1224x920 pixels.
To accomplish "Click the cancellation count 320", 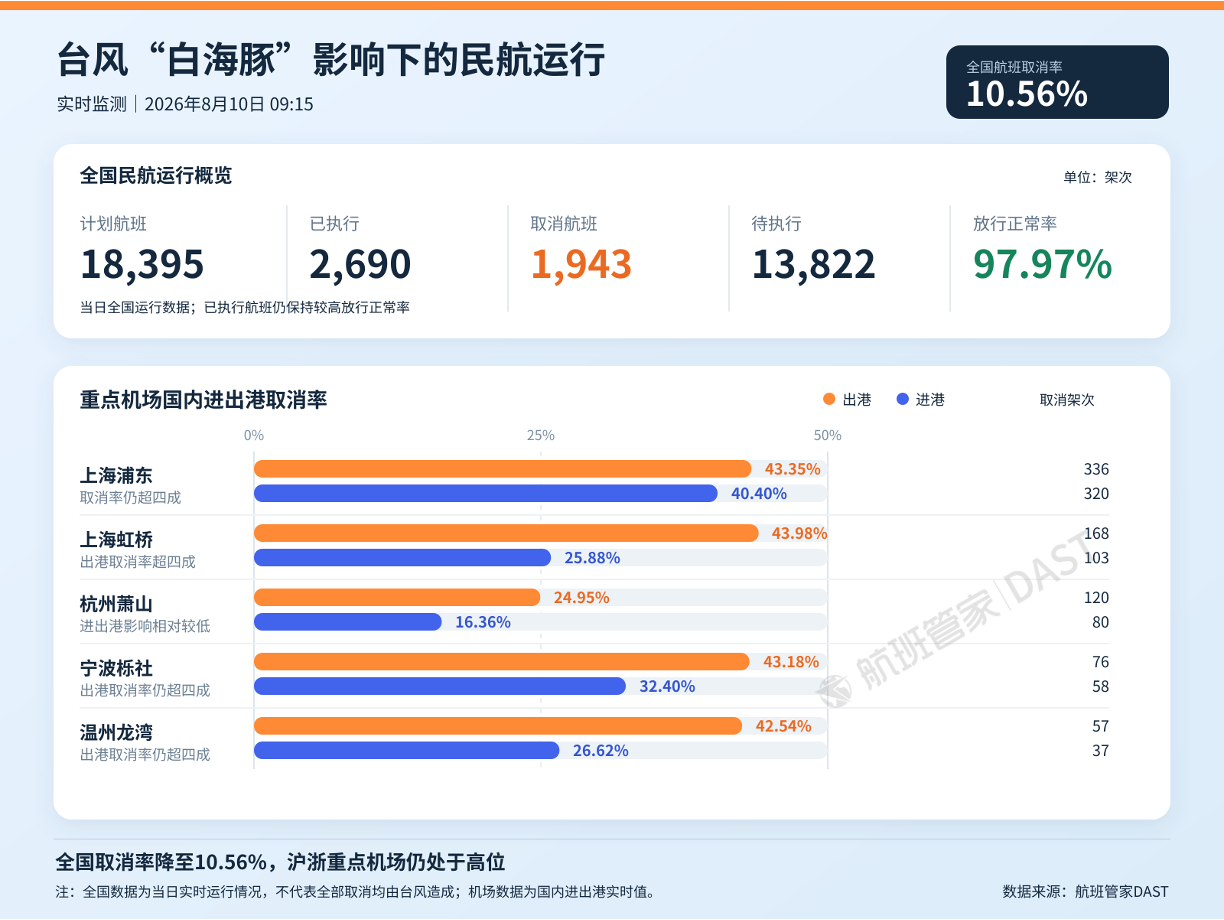I will (x=1096, y=494).
